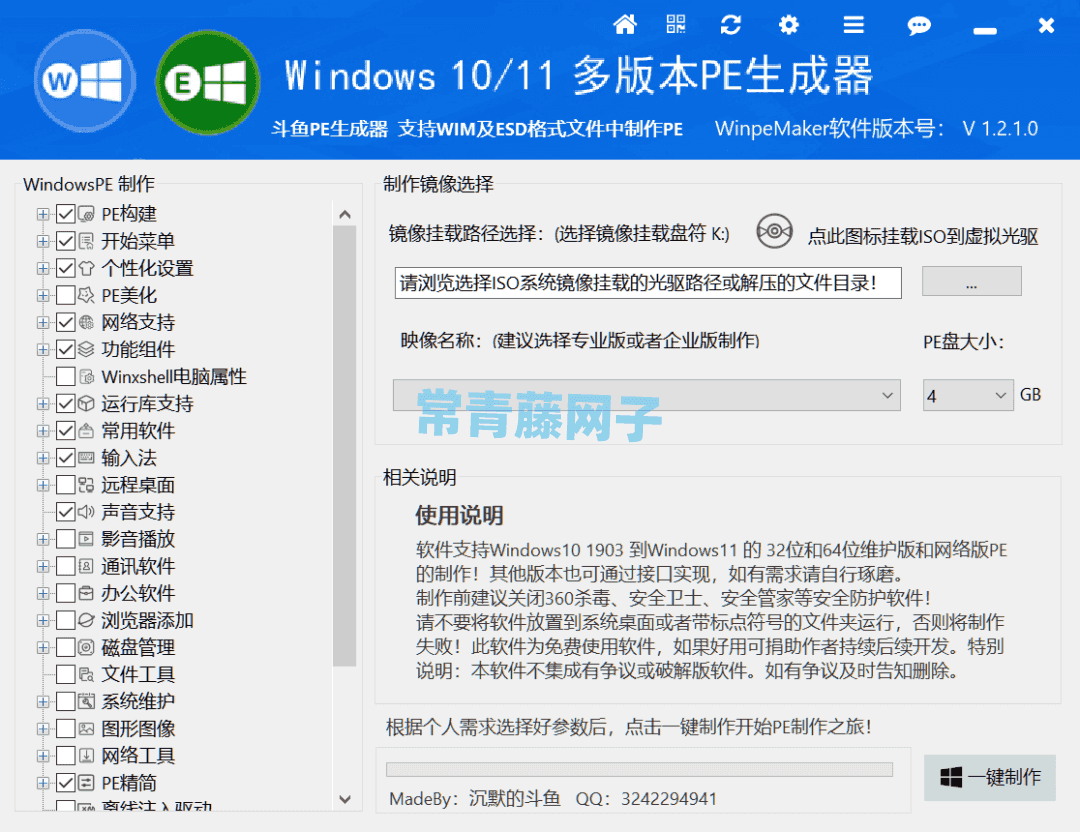Click the 网络支持 globe icon

pos(86,322)
